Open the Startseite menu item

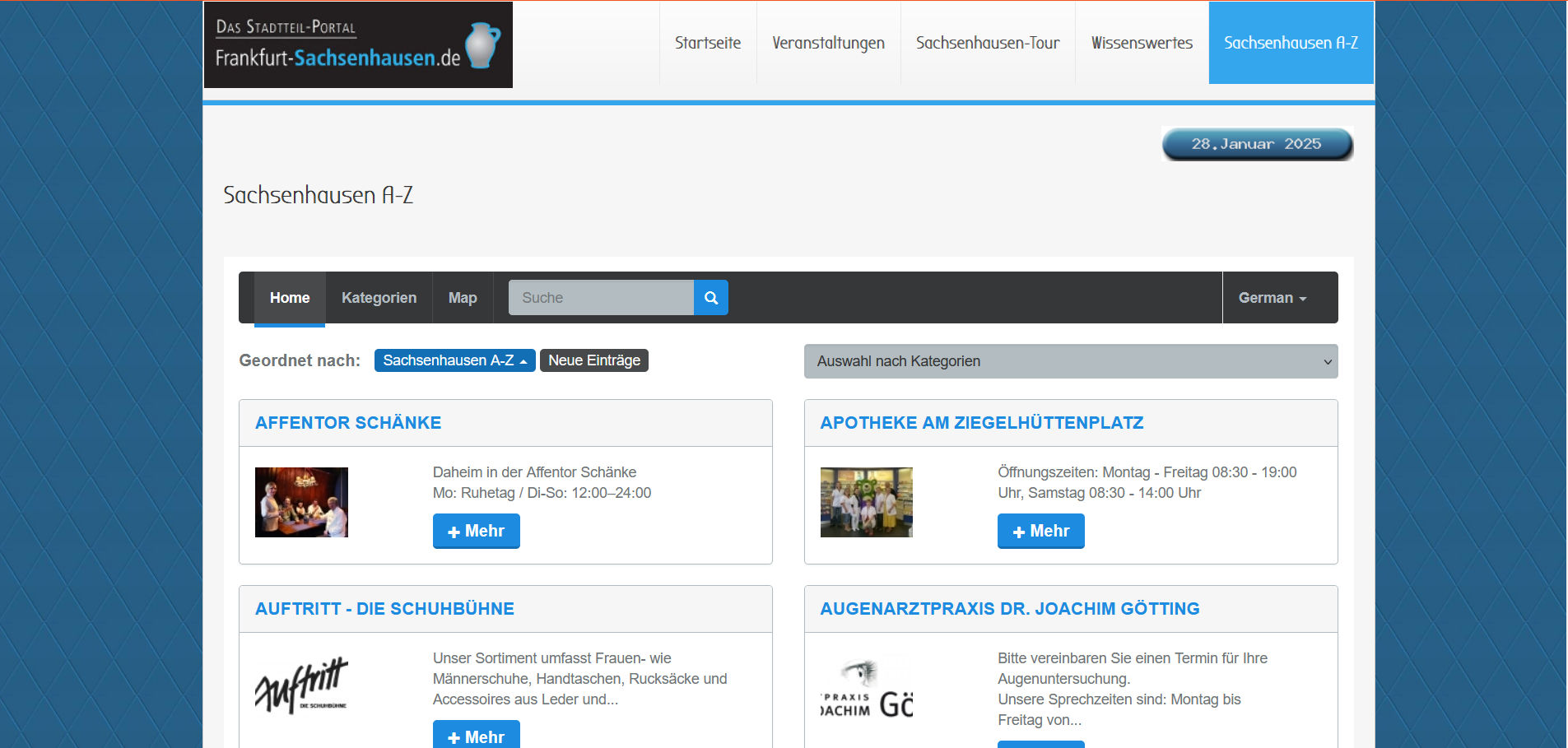pyautogui.click(x=708, y=43)
